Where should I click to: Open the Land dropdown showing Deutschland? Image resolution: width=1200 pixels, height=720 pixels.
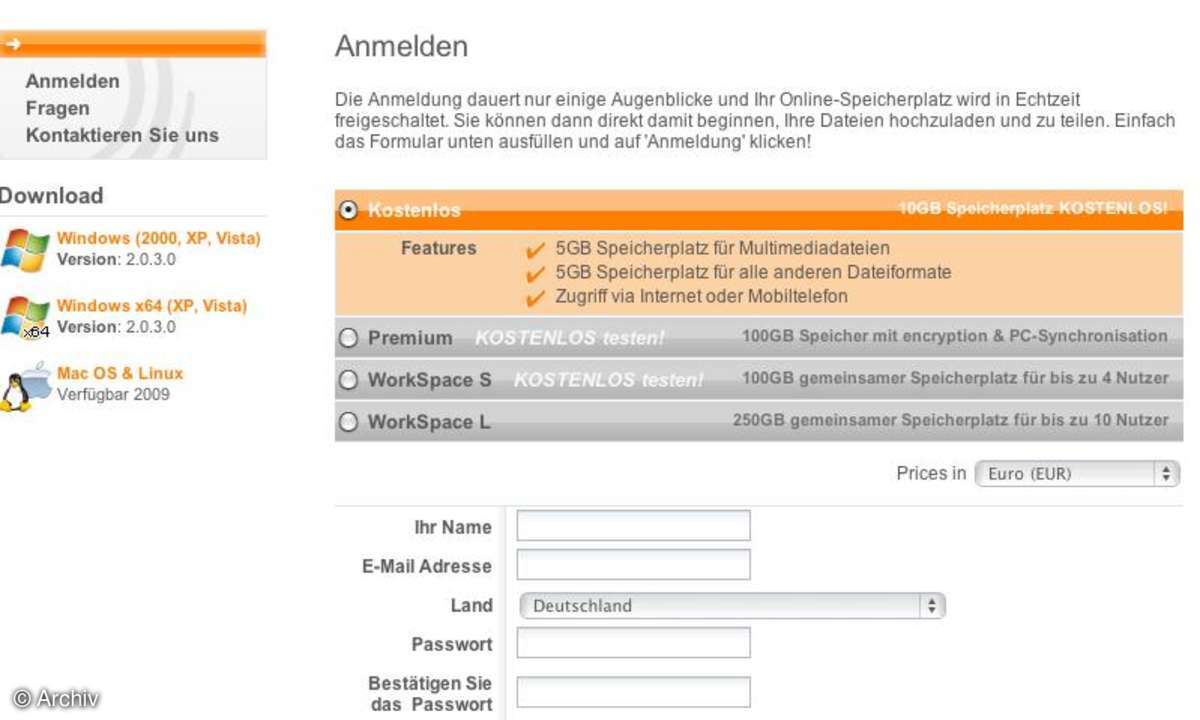[732, 605]
